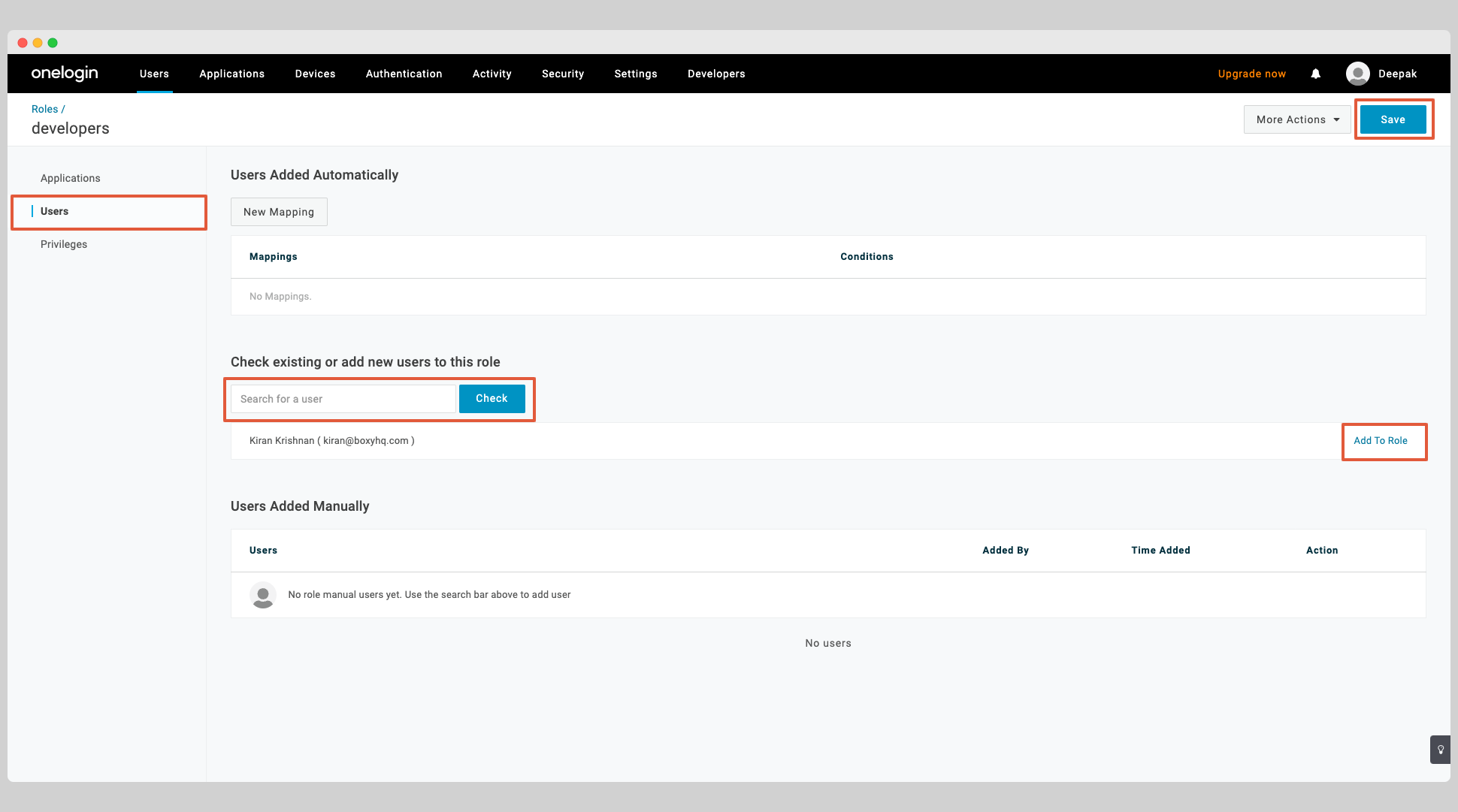Open the Privileges sidebar section
This screenshot has height=812, width=1458.
[64, 244]
